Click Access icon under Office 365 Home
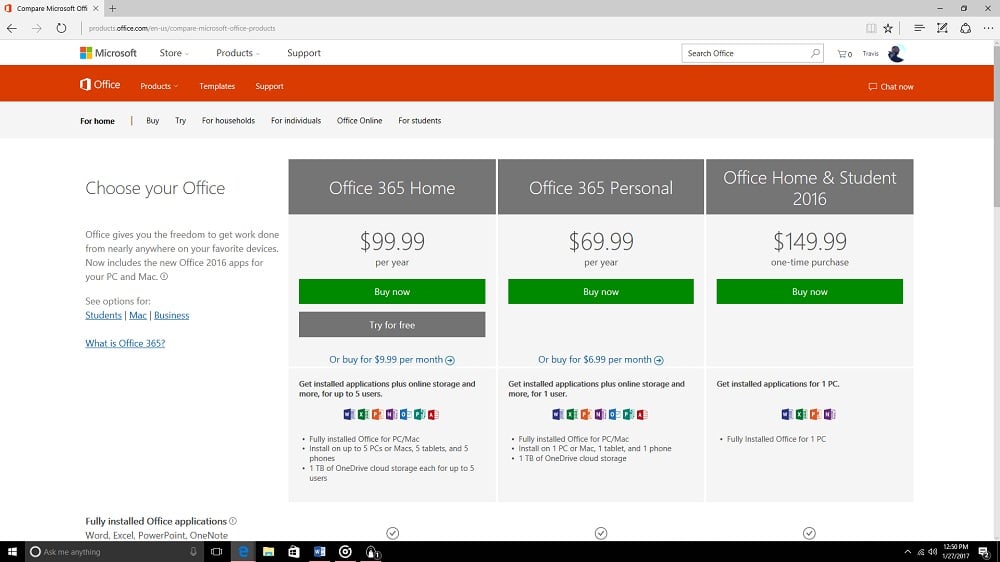Screen dimensions: 1000x562 click(433, 415)
